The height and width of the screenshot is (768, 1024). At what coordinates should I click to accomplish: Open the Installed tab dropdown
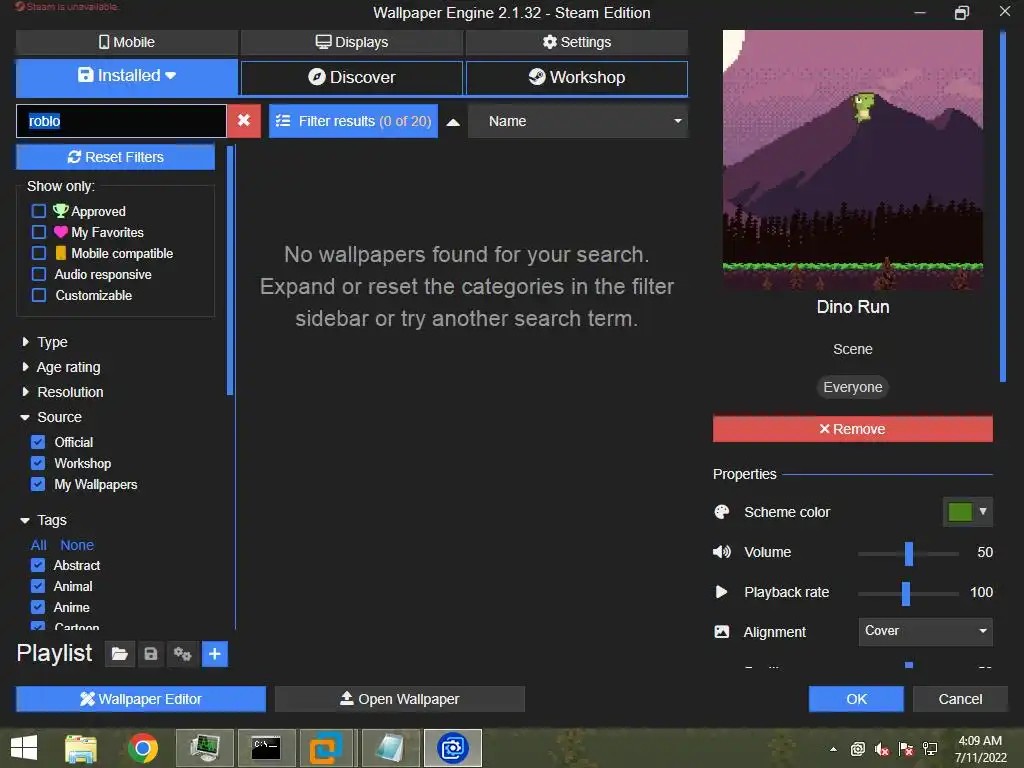127,76
